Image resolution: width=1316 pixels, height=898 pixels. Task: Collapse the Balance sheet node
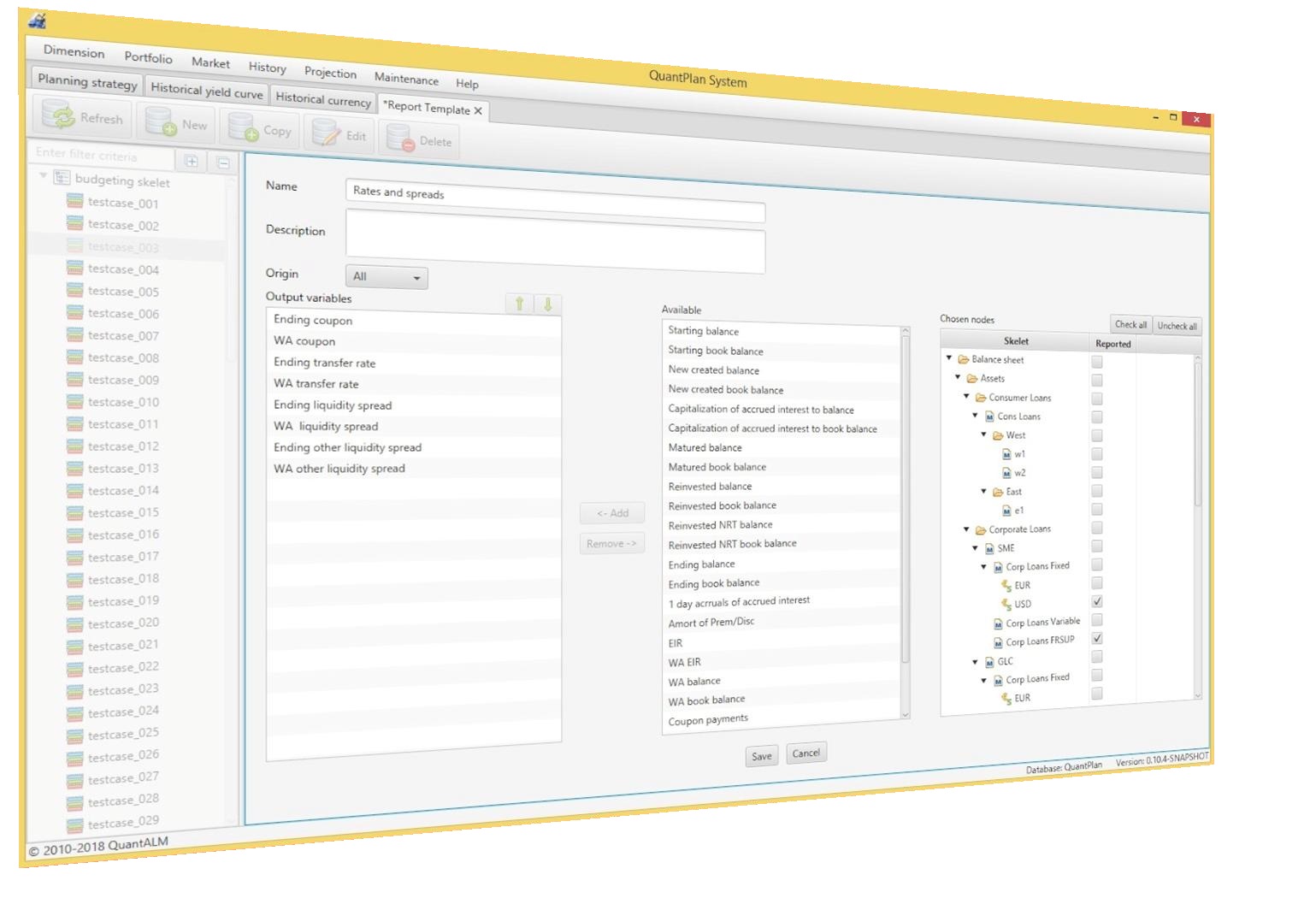point(949,358)
